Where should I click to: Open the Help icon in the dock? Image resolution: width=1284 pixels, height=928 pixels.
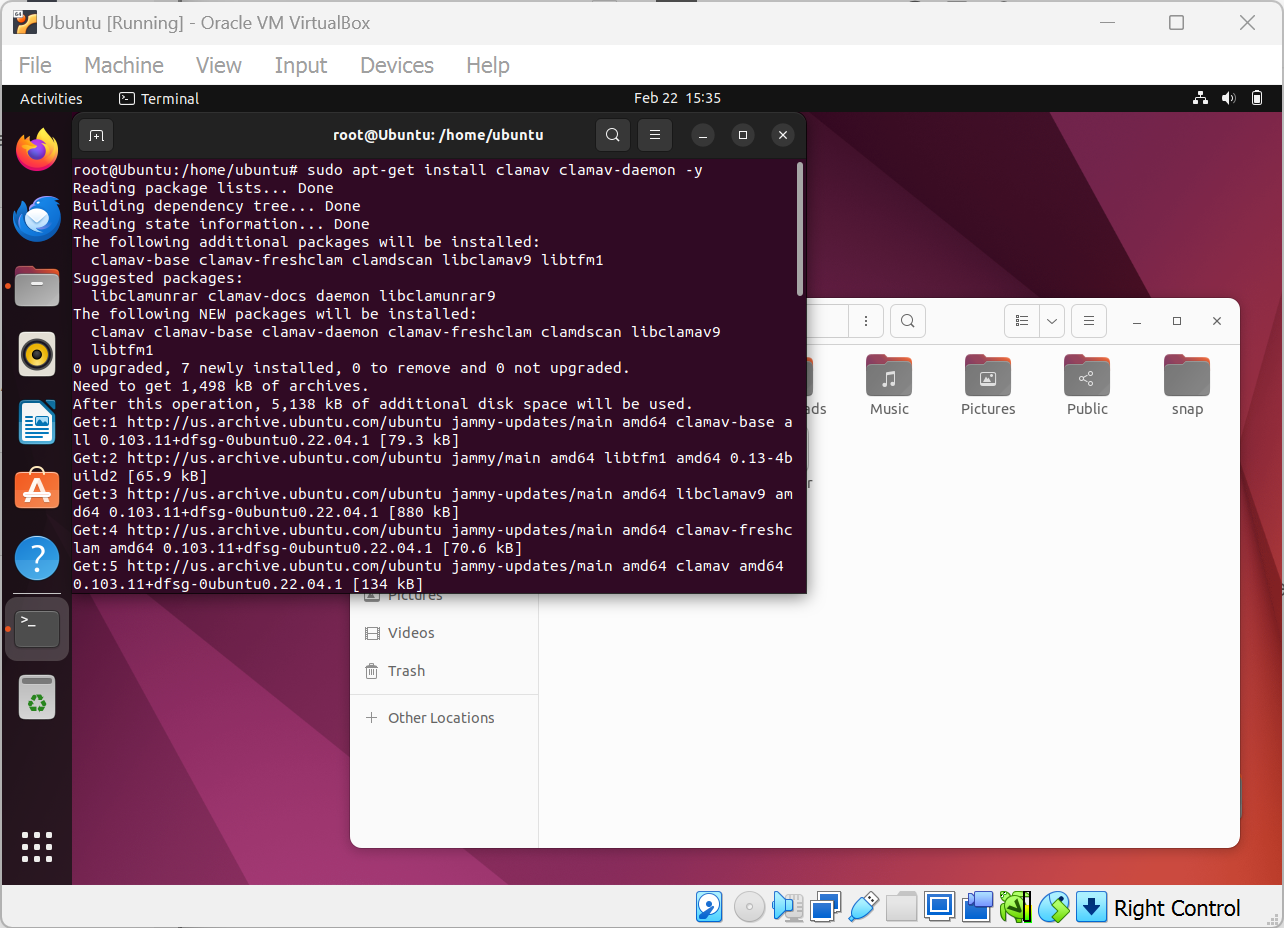tap(37, 558)
